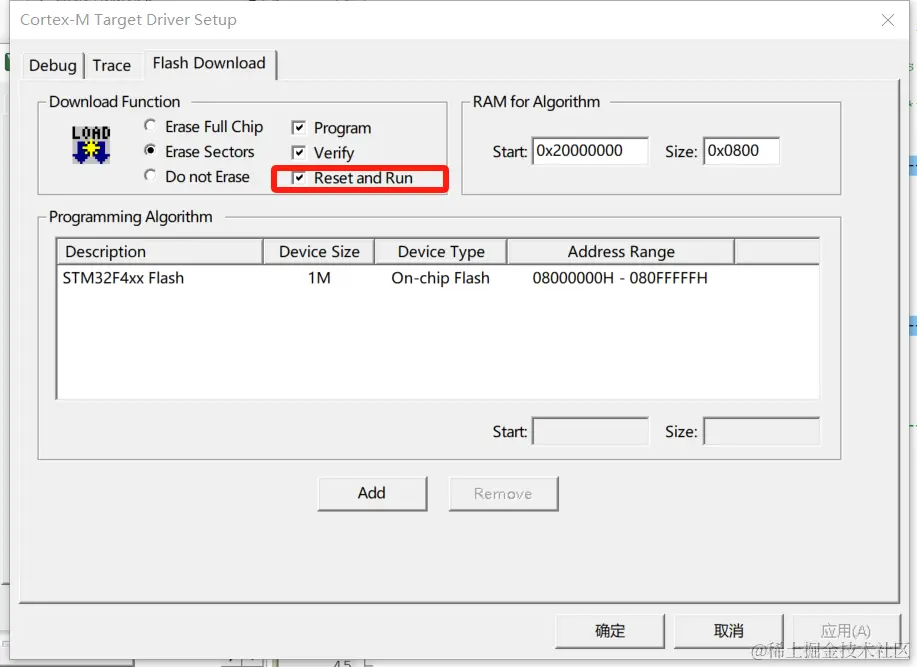Click Programming Algorithm Start field

tap(590, 431)
